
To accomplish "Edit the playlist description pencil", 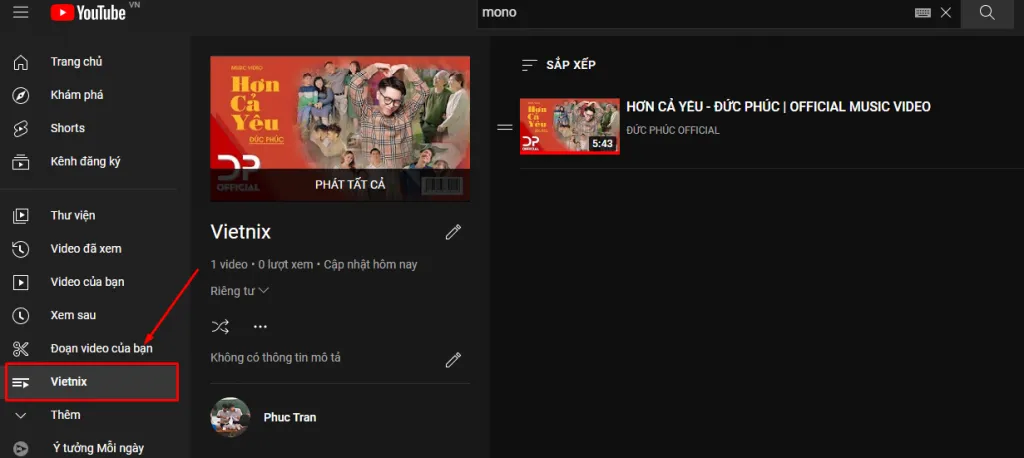I will pyautogui.click(x=453, y=360).
